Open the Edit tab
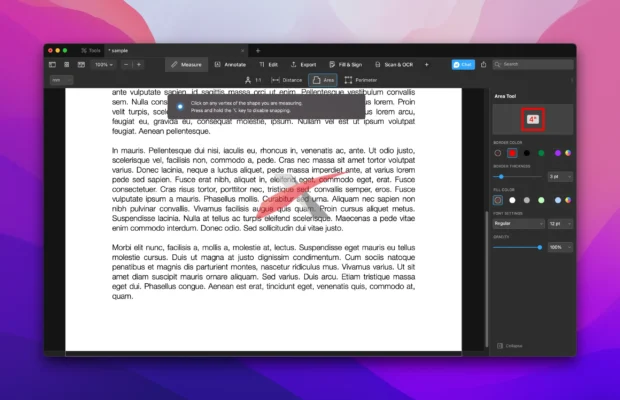620x400 pixels. (269, 64)
